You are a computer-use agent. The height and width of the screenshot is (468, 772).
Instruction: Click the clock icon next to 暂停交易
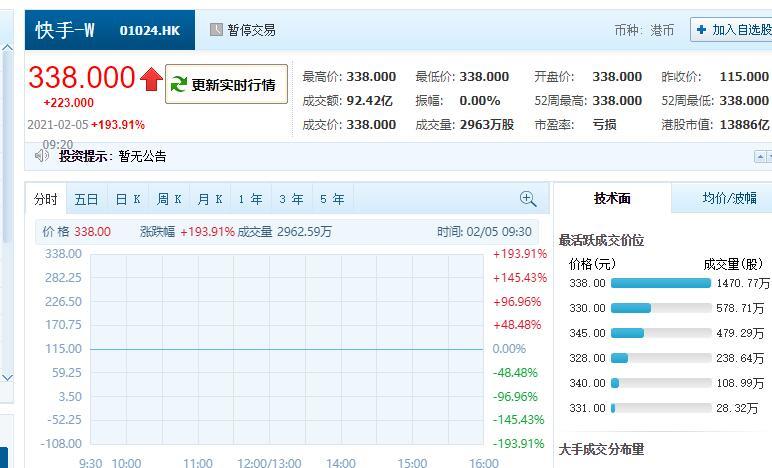216,30
